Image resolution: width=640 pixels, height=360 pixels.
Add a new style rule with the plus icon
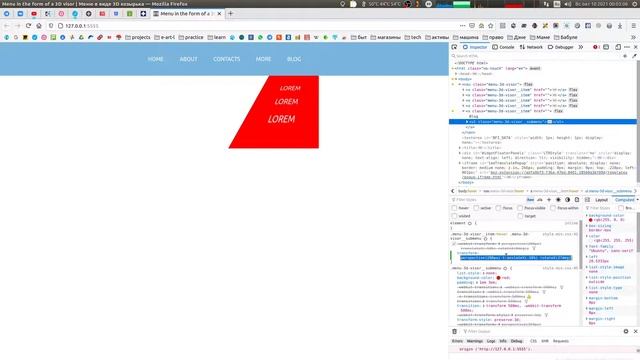tap(549, 200)
